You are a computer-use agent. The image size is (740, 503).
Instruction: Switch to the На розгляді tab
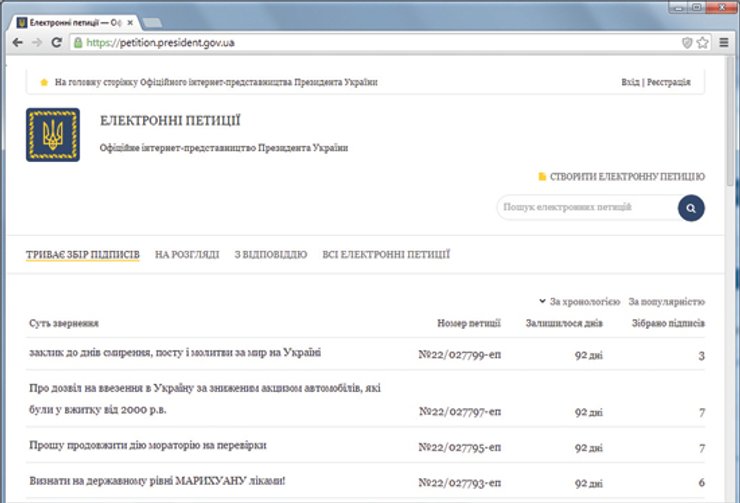click(x=187, y=255)
